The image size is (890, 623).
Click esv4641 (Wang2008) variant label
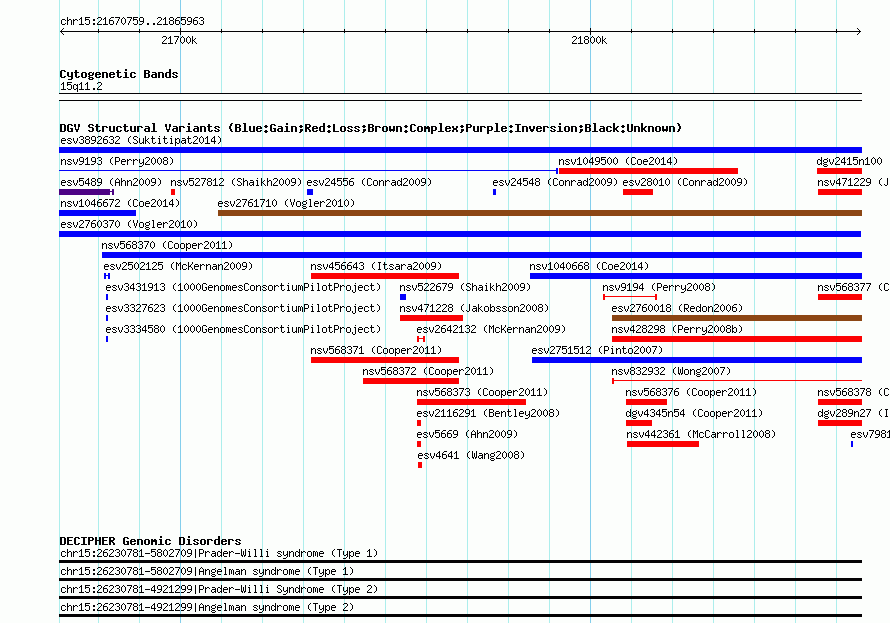click(x=471, y=455)
